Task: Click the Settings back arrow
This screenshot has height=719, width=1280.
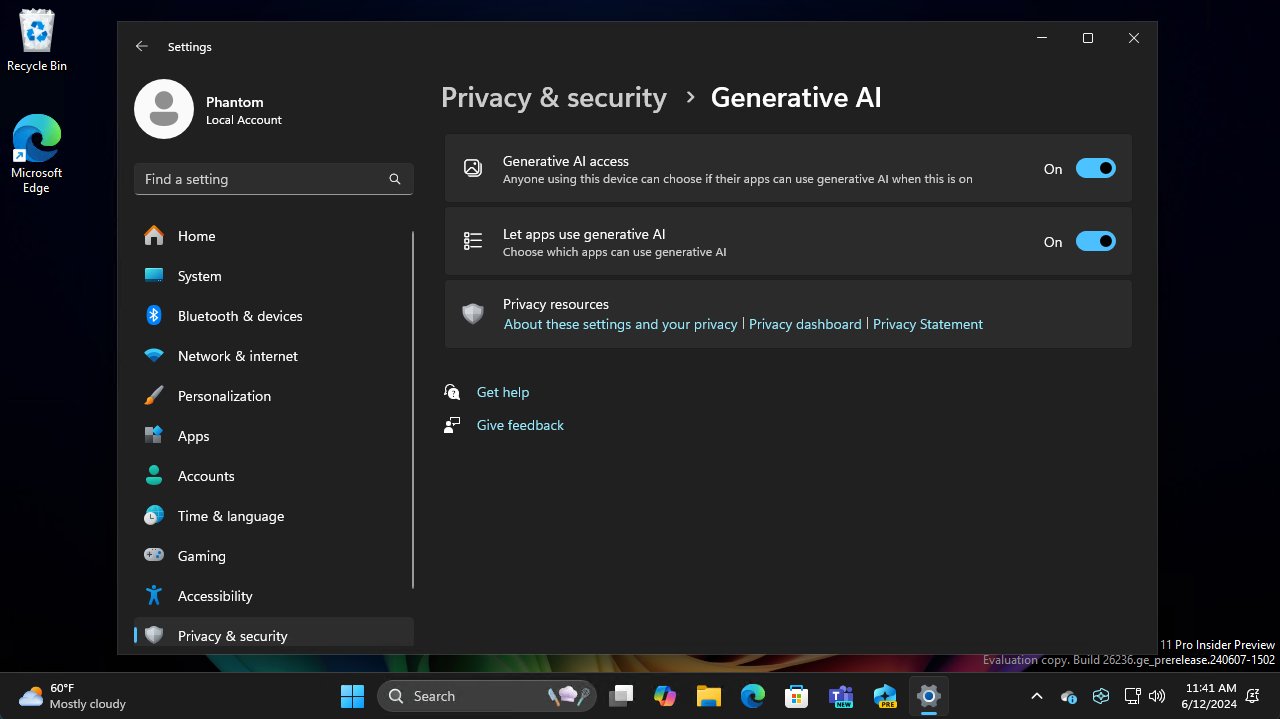Action: pos(142,47)
